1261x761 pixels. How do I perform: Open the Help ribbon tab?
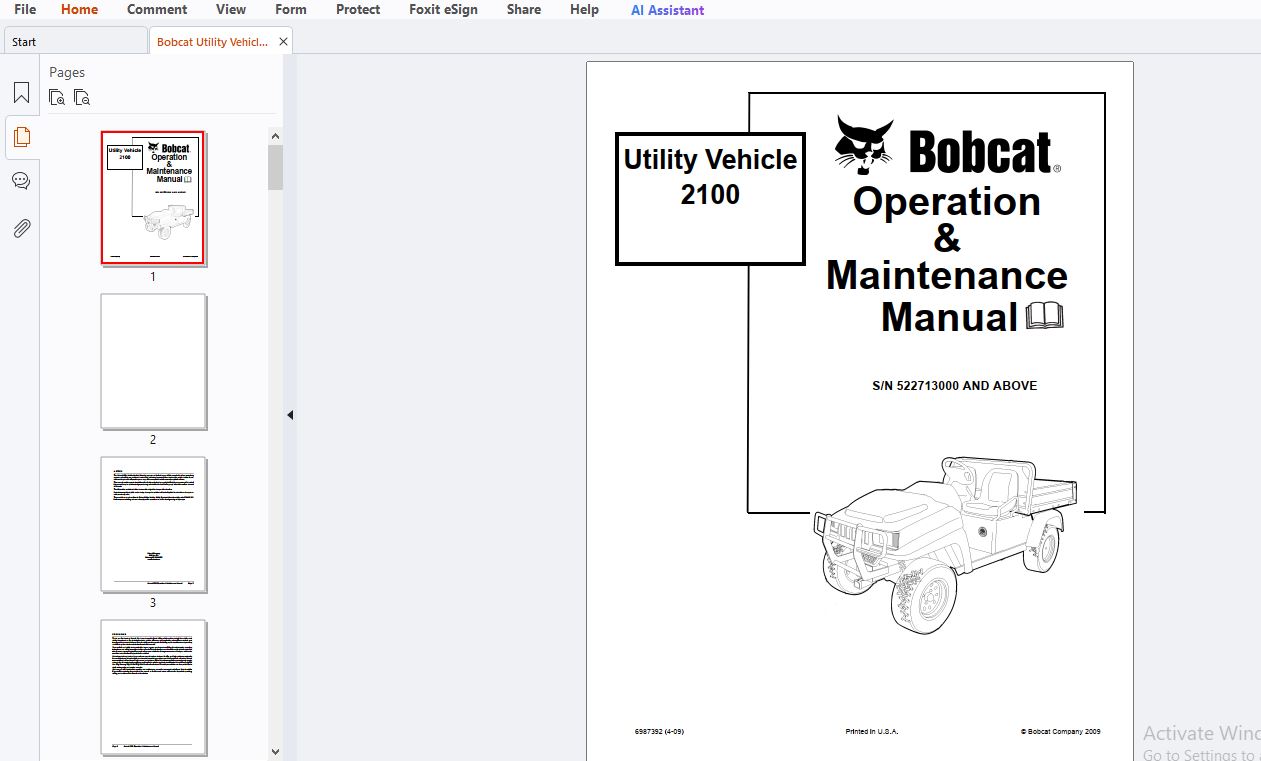click(584, 9)
